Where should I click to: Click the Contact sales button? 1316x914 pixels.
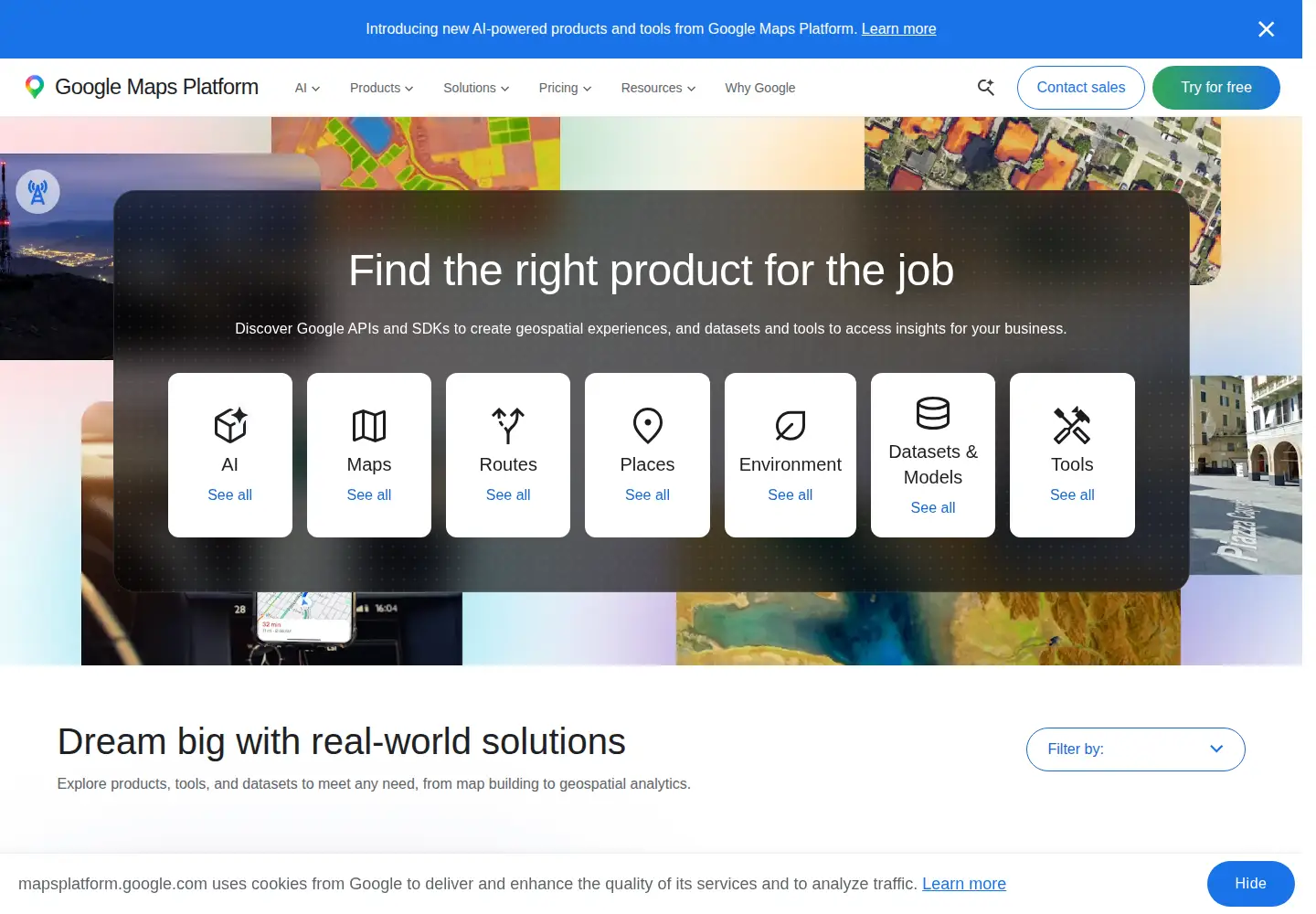[1081, 88]
